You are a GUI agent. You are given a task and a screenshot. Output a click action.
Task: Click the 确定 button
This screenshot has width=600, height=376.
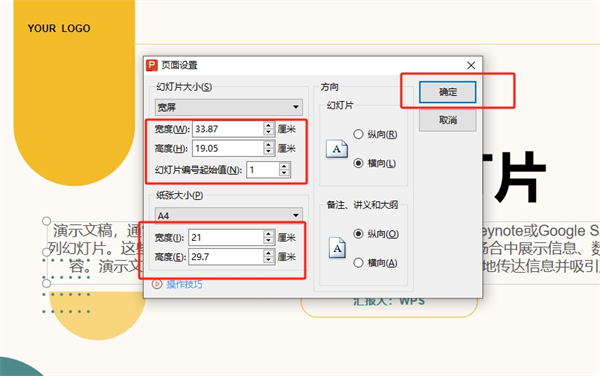click(447, 92)
